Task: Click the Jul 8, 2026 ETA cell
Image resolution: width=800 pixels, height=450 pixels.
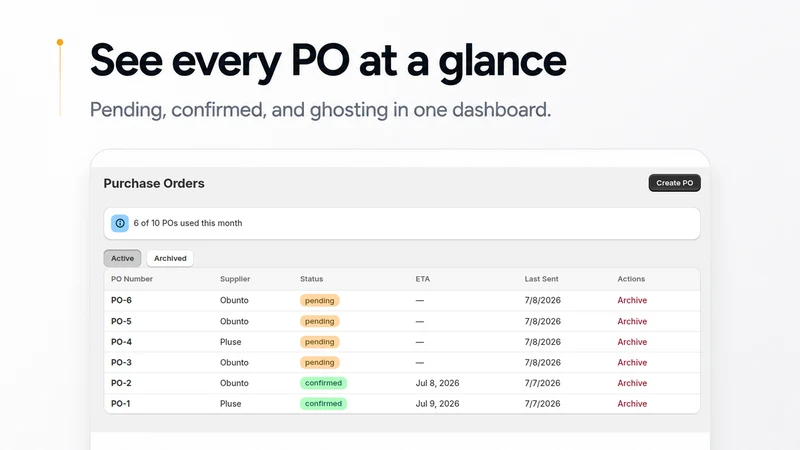Action: tap(437, 383)
